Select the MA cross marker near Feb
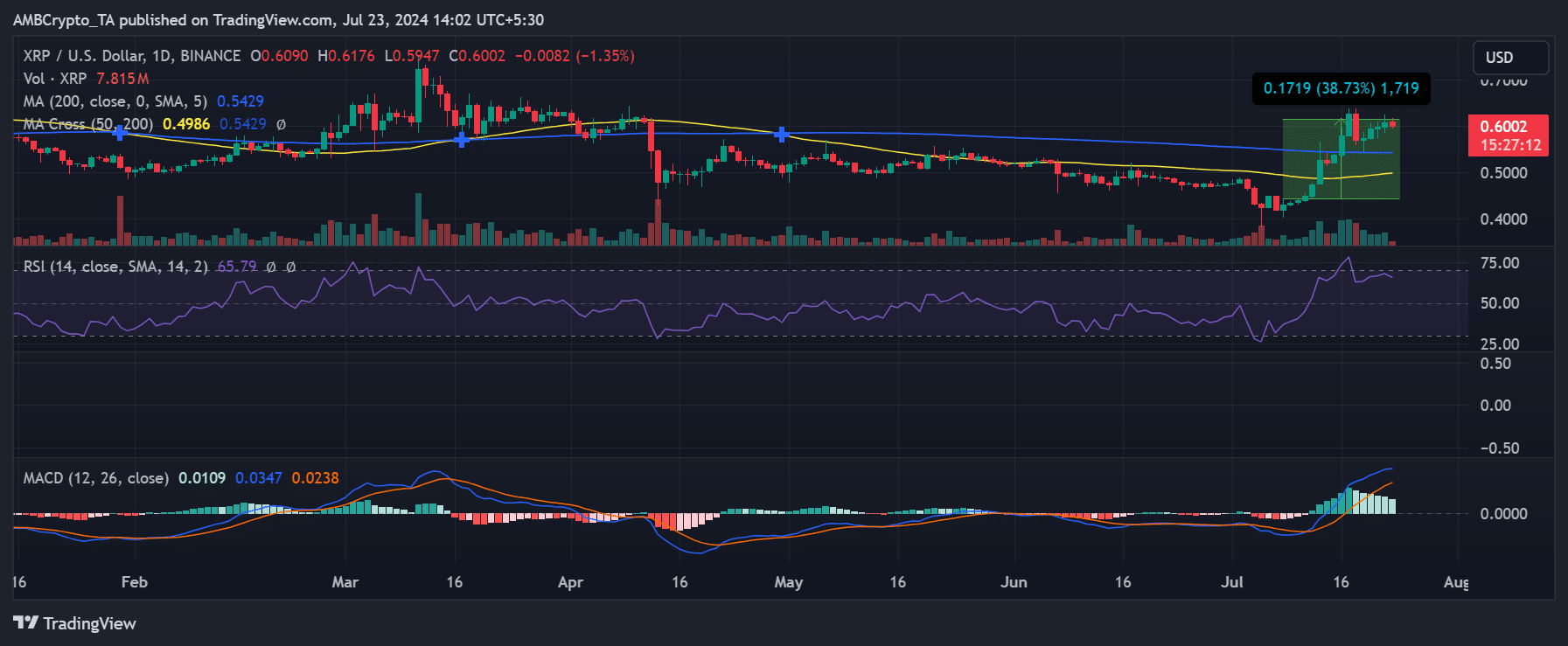 click(119, 133)
